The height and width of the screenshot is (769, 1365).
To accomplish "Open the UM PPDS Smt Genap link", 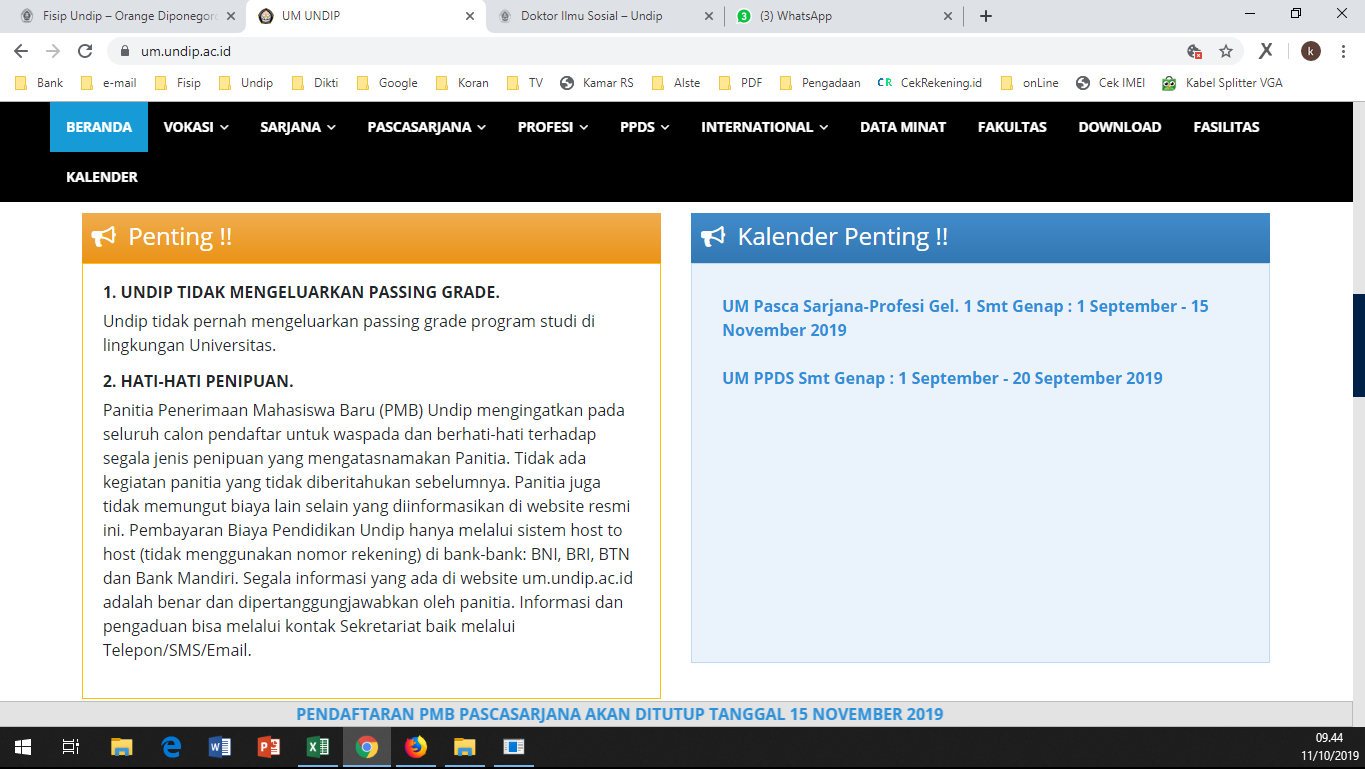I will [x=942, y=378].
